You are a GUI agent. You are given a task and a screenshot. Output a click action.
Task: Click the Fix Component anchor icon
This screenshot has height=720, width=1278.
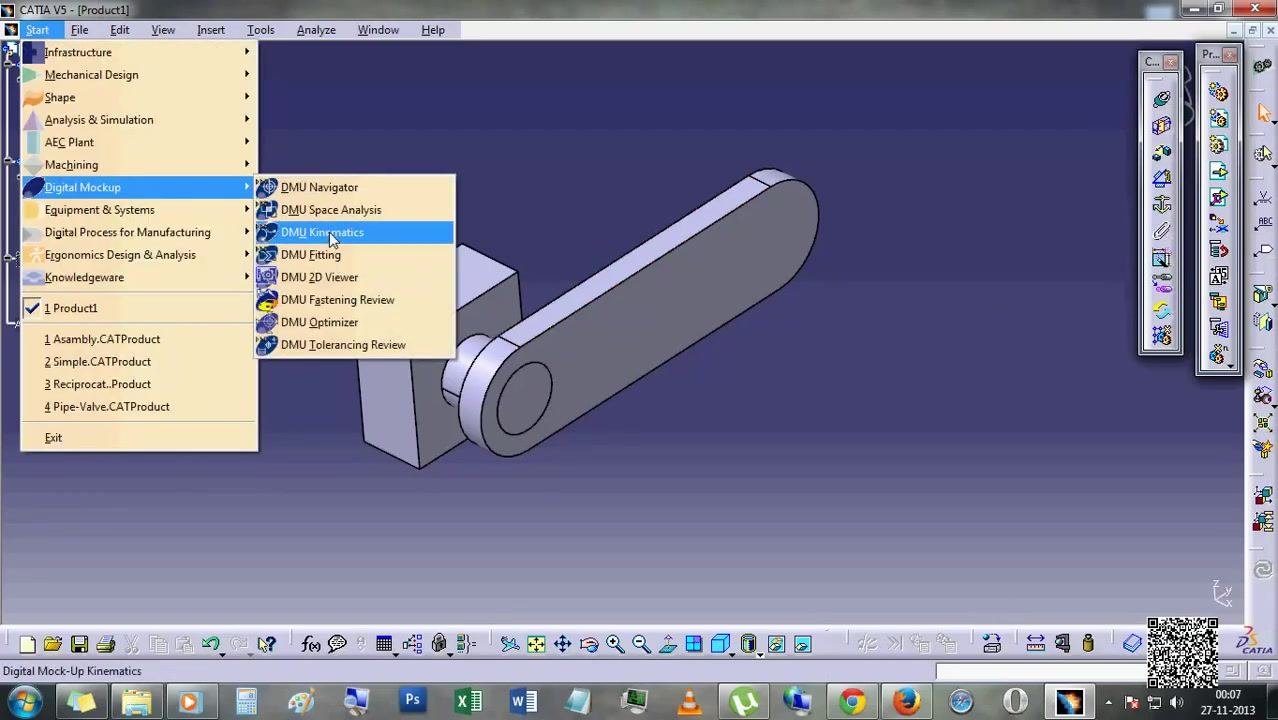[x=1161, y=205]
